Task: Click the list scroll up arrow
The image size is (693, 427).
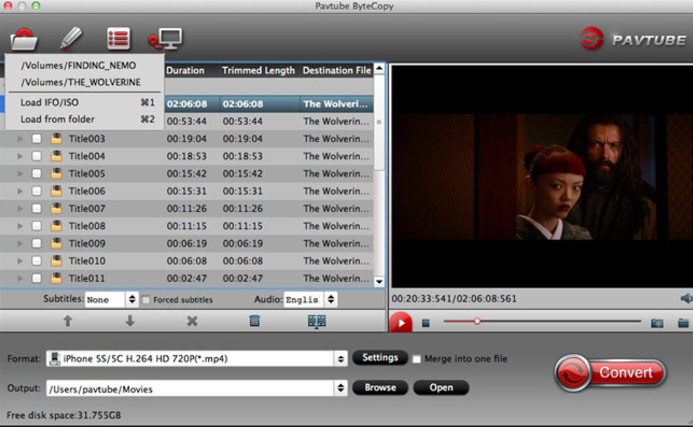Action: tap(379, 69)
